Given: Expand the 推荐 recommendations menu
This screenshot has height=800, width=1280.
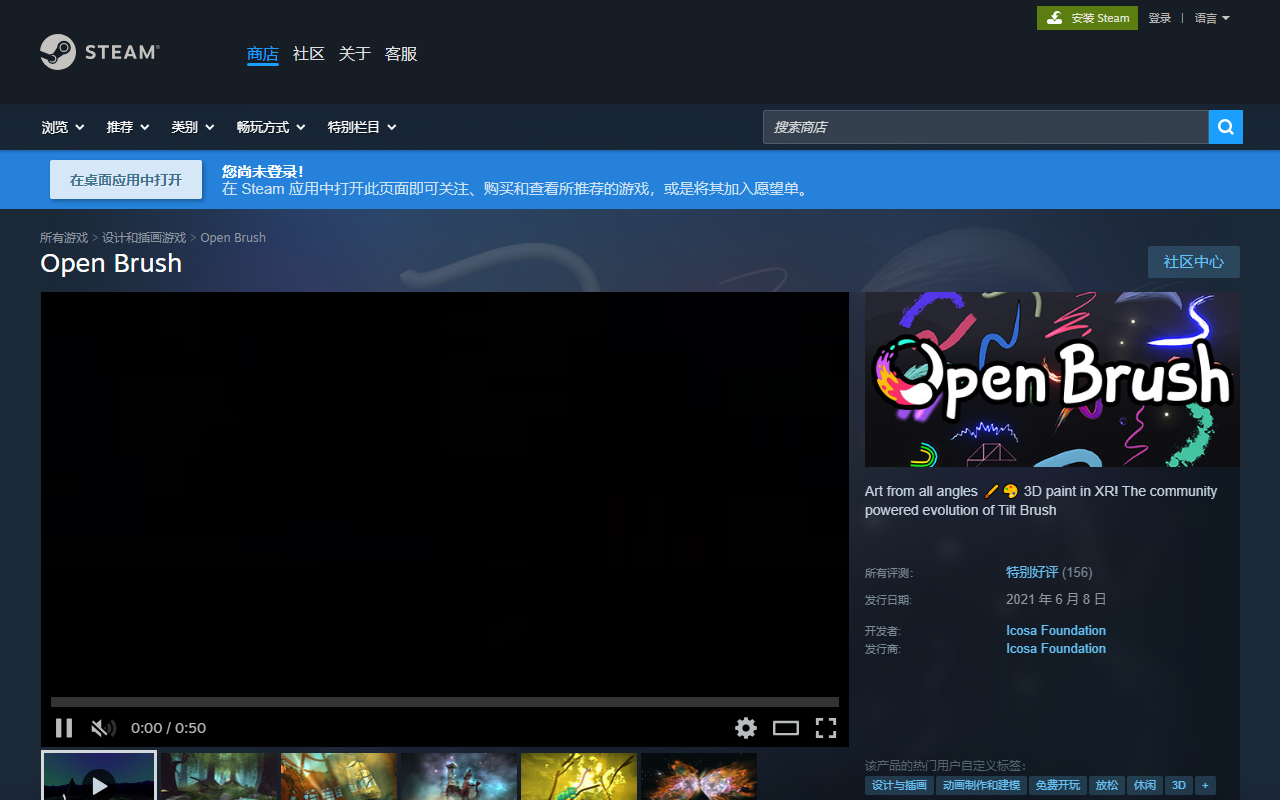Looking at the screenshot, I should (x=128, y=127).
